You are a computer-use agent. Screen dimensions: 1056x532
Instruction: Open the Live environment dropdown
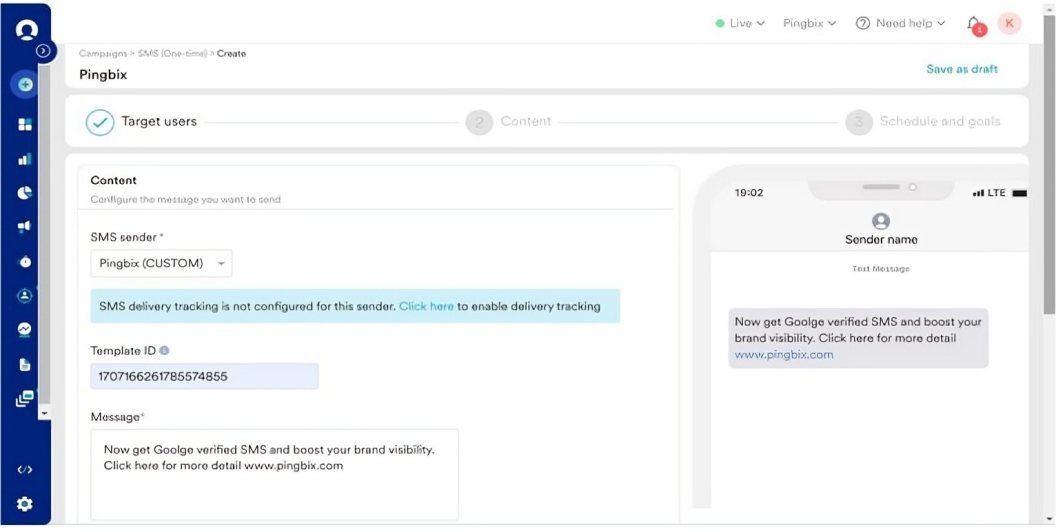[x=740, y=23]
